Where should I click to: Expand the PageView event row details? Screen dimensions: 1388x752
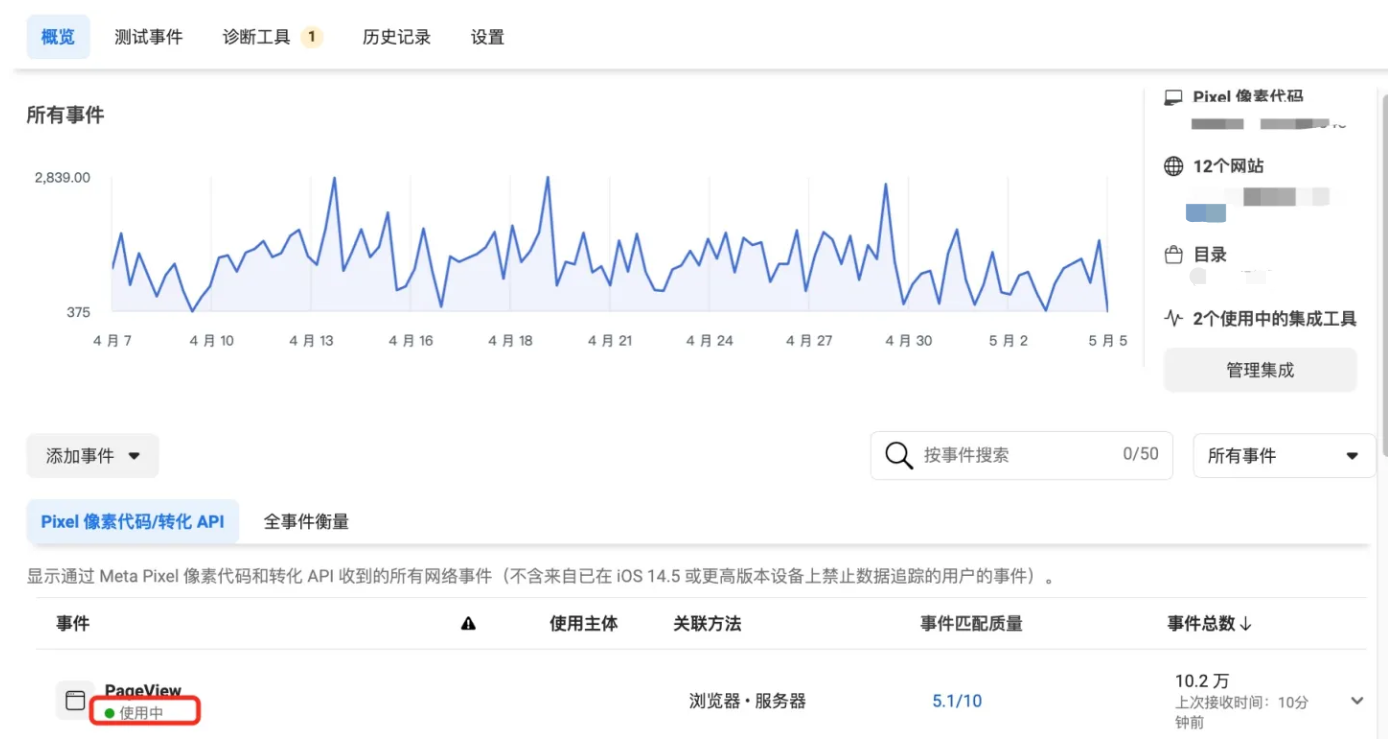[x=1356, y=702]
